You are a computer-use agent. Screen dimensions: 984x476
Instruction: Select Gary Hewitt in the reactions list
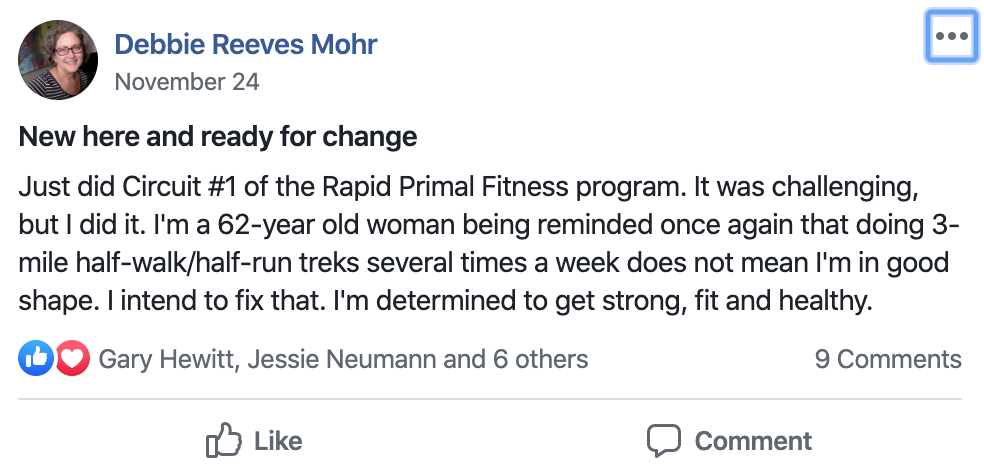pyautogui.click(x=164, y=359)
